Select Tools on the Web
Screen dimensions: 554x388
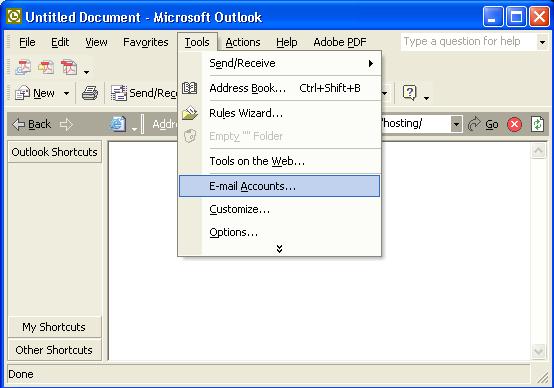279,161
